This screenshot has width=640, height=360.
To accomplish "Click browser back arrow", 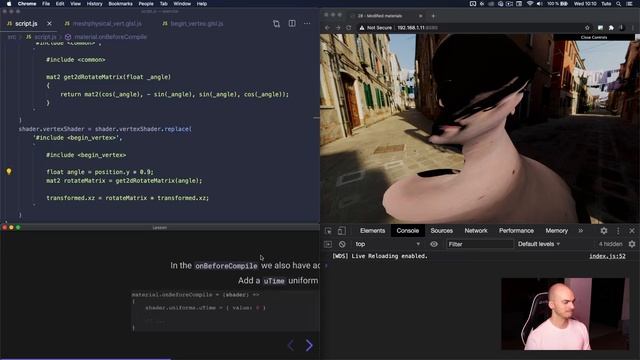I will coord(327,28).
